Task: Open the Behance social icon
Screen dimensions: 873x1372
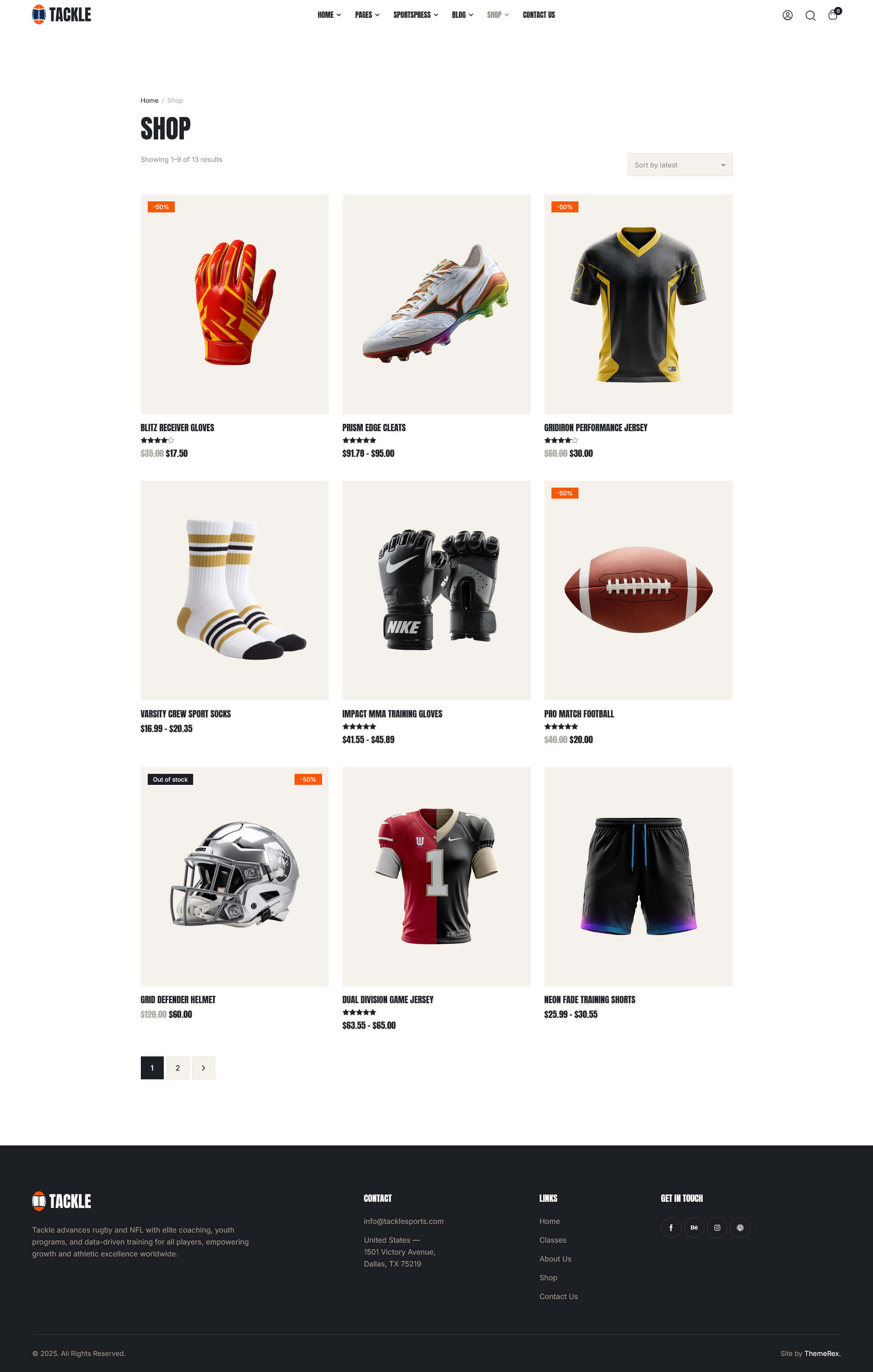Action: 694,1228
